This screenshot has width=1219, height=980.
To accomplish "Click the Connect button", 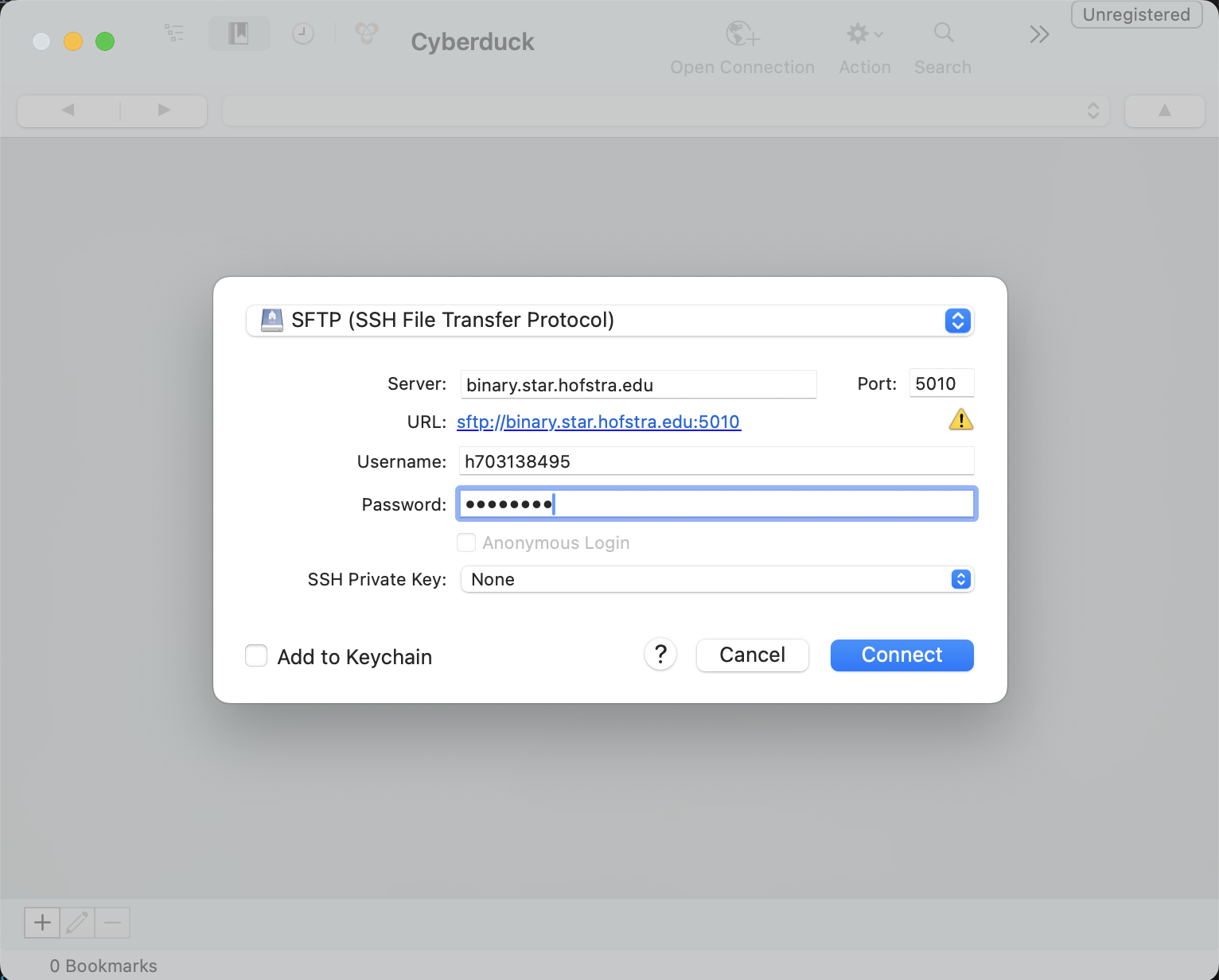I will 902,655.
